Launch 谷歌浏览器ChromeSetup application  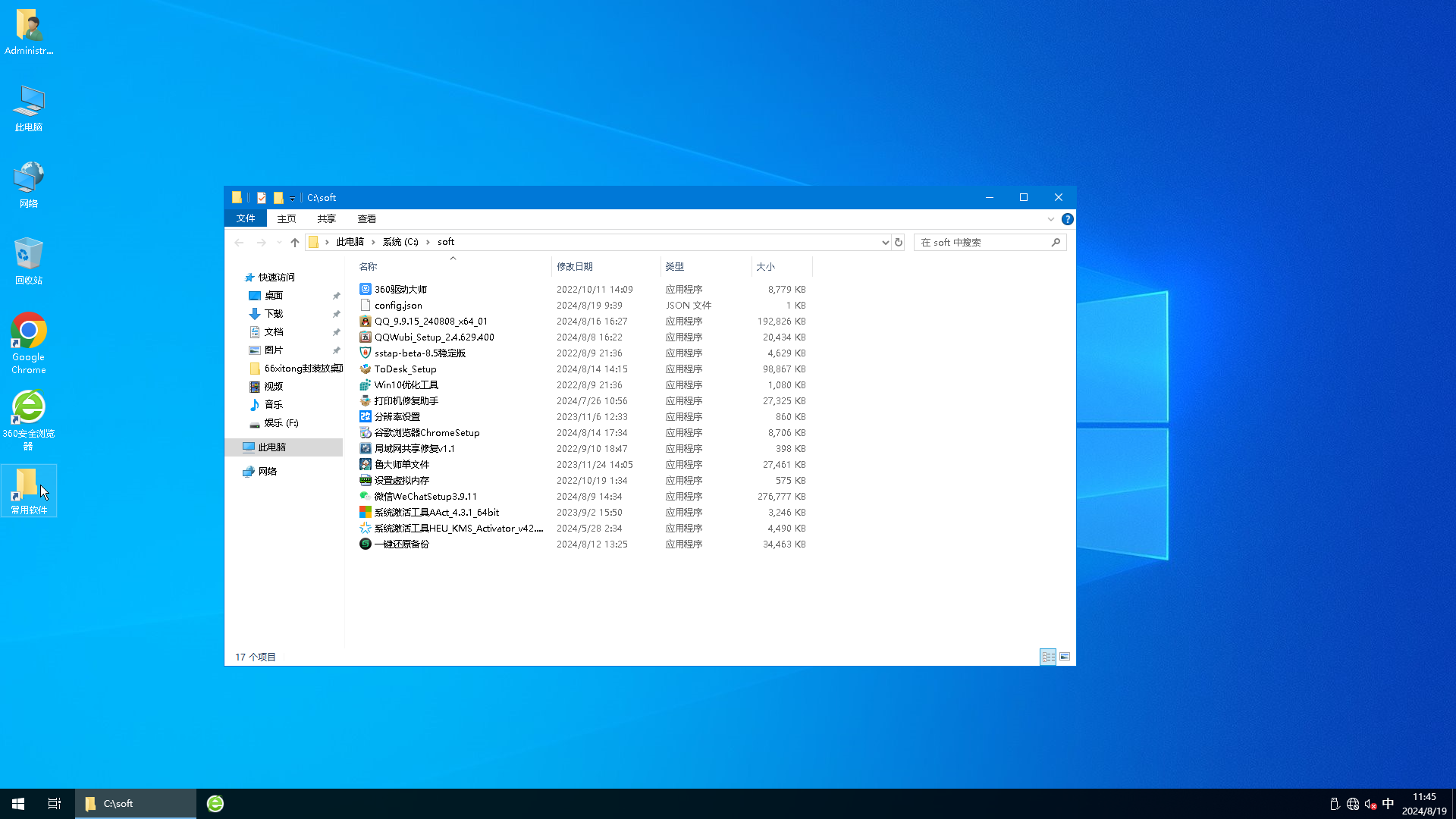point(426,432)
